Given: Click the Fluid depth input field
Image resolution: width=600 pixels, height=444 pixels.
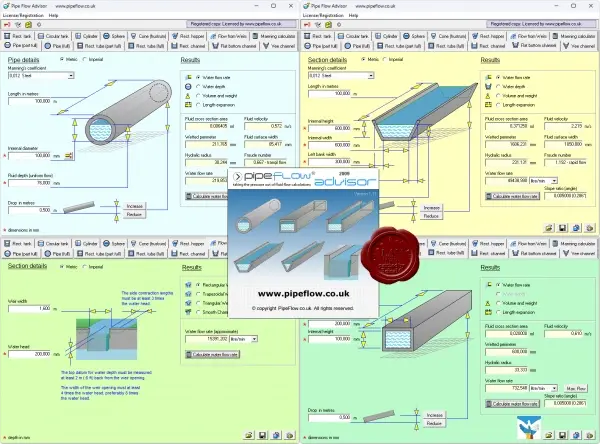Looking at the screenshot, I should tap(29, 183).
